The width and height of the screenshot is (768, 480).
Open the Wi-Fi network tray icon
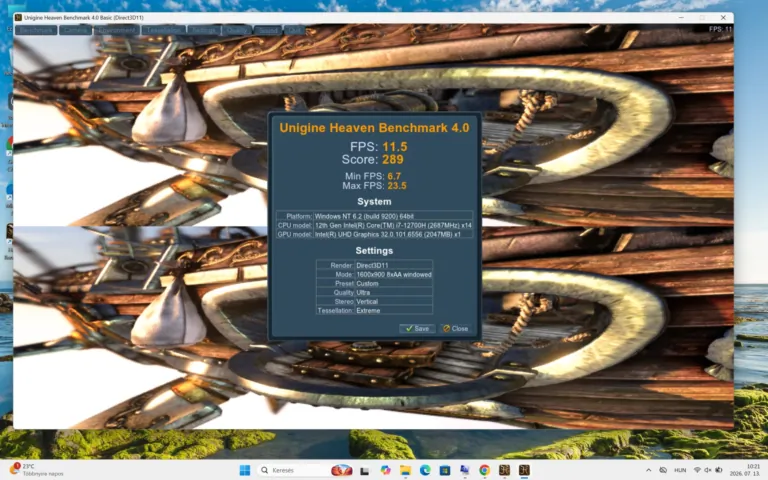[x=697, y=470]
